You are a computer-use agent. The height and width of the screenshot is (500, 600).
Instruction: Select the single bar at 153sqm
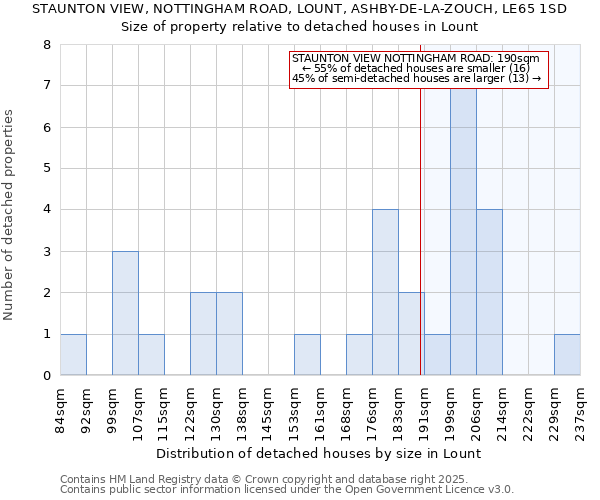coord(307,355)
